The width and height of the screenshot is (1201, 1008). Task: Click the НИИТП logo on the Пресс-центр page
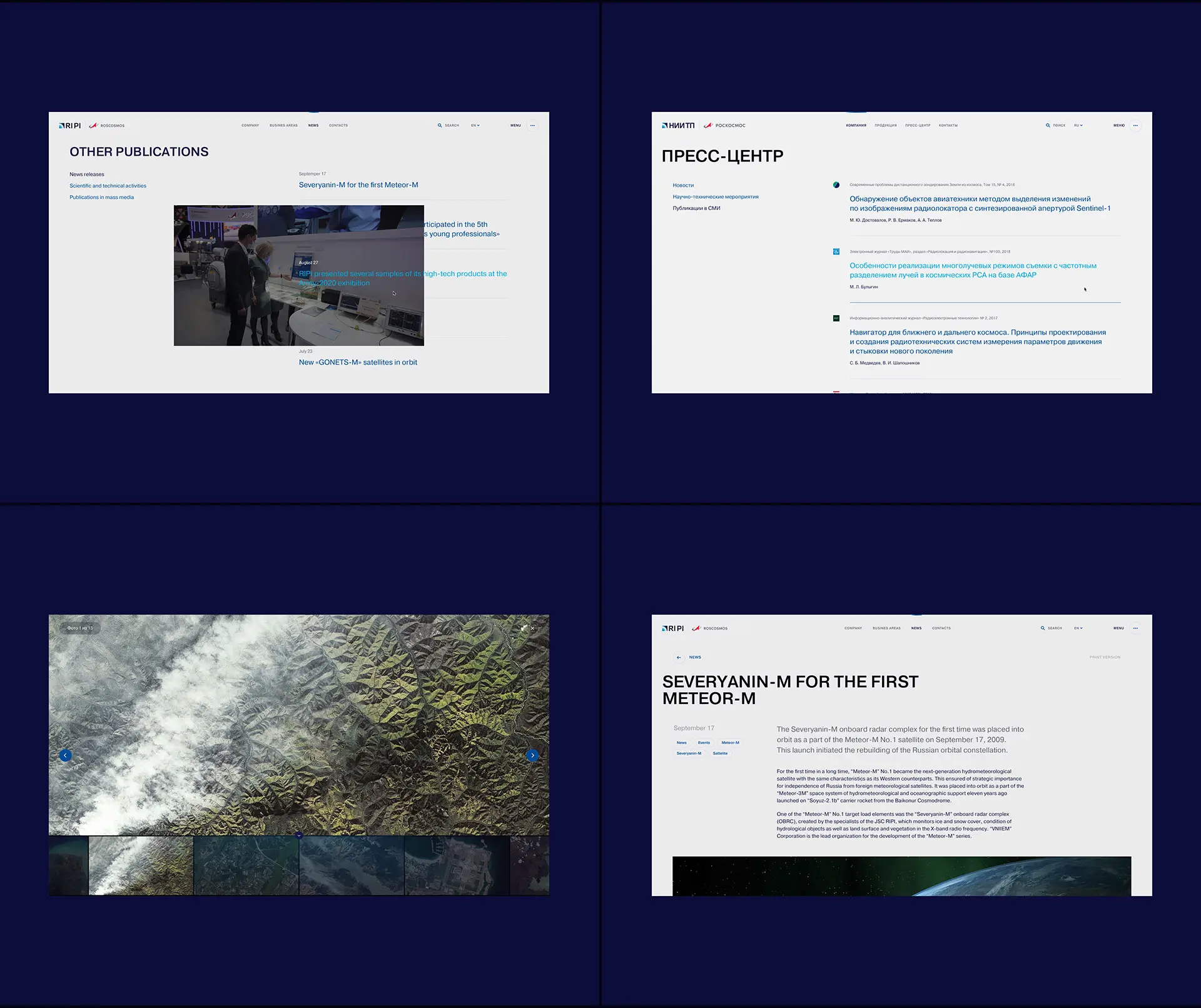tap(678, 126)
